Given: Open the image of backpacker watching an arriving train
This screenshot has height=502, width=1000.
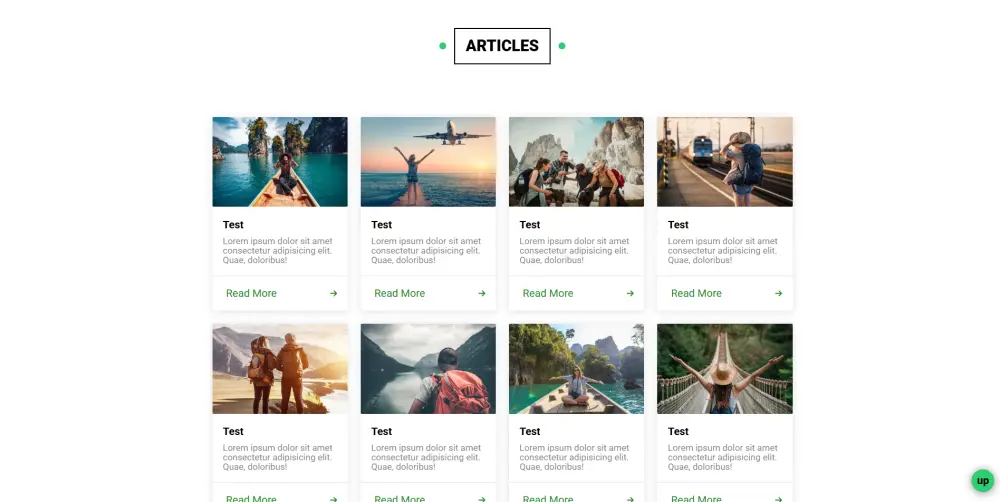Looking at the screenshot, I should click(724, 162).
